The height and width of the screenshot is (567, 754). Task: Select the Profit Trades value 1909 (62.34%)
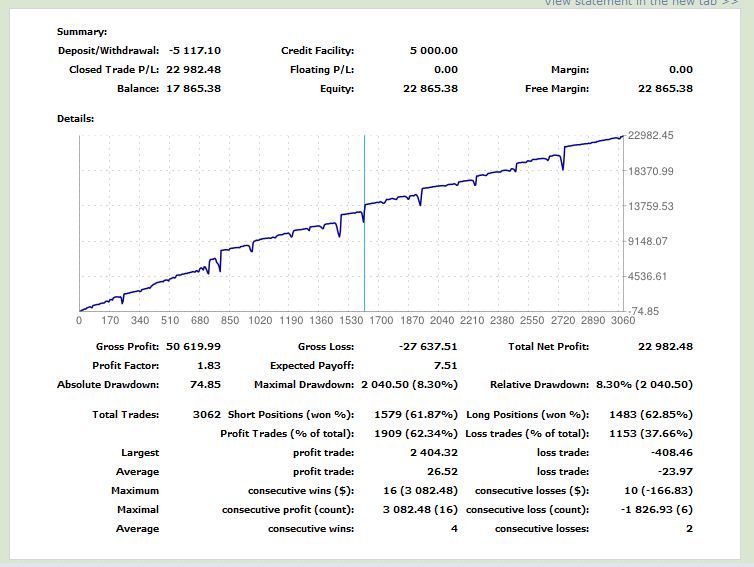point(416,434)
